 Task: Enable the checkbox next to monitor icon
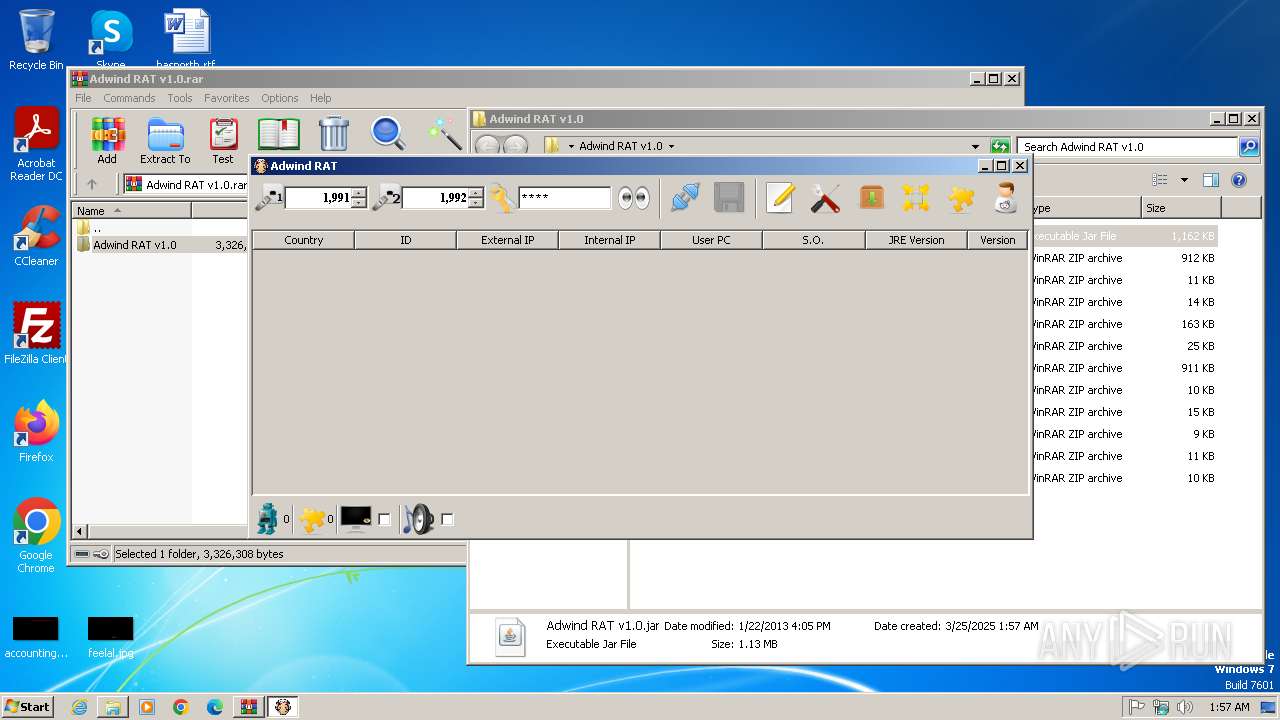[384, 519]
